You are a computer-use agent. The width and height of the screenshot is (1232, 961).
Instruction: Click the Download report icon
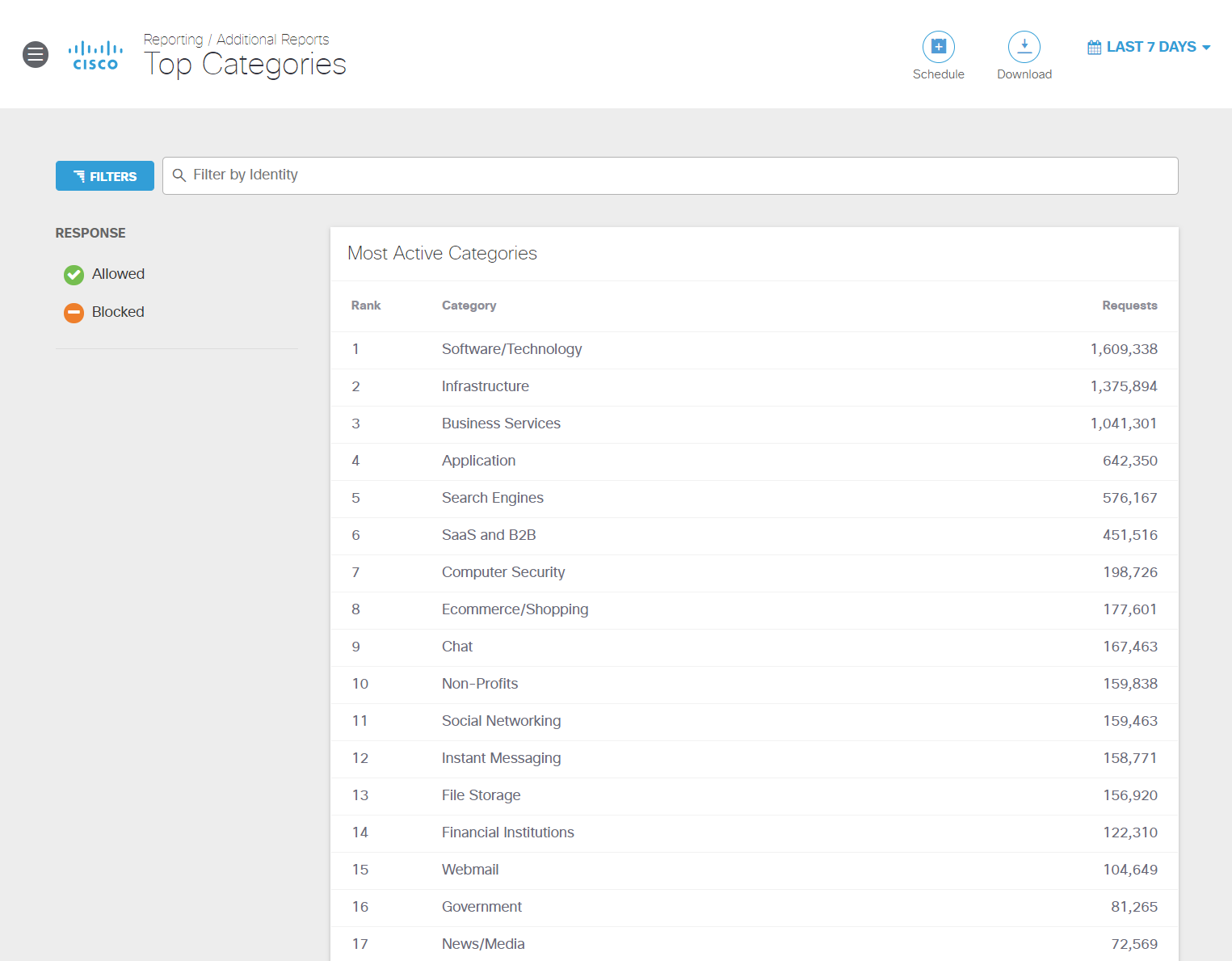coord(1024,46)
